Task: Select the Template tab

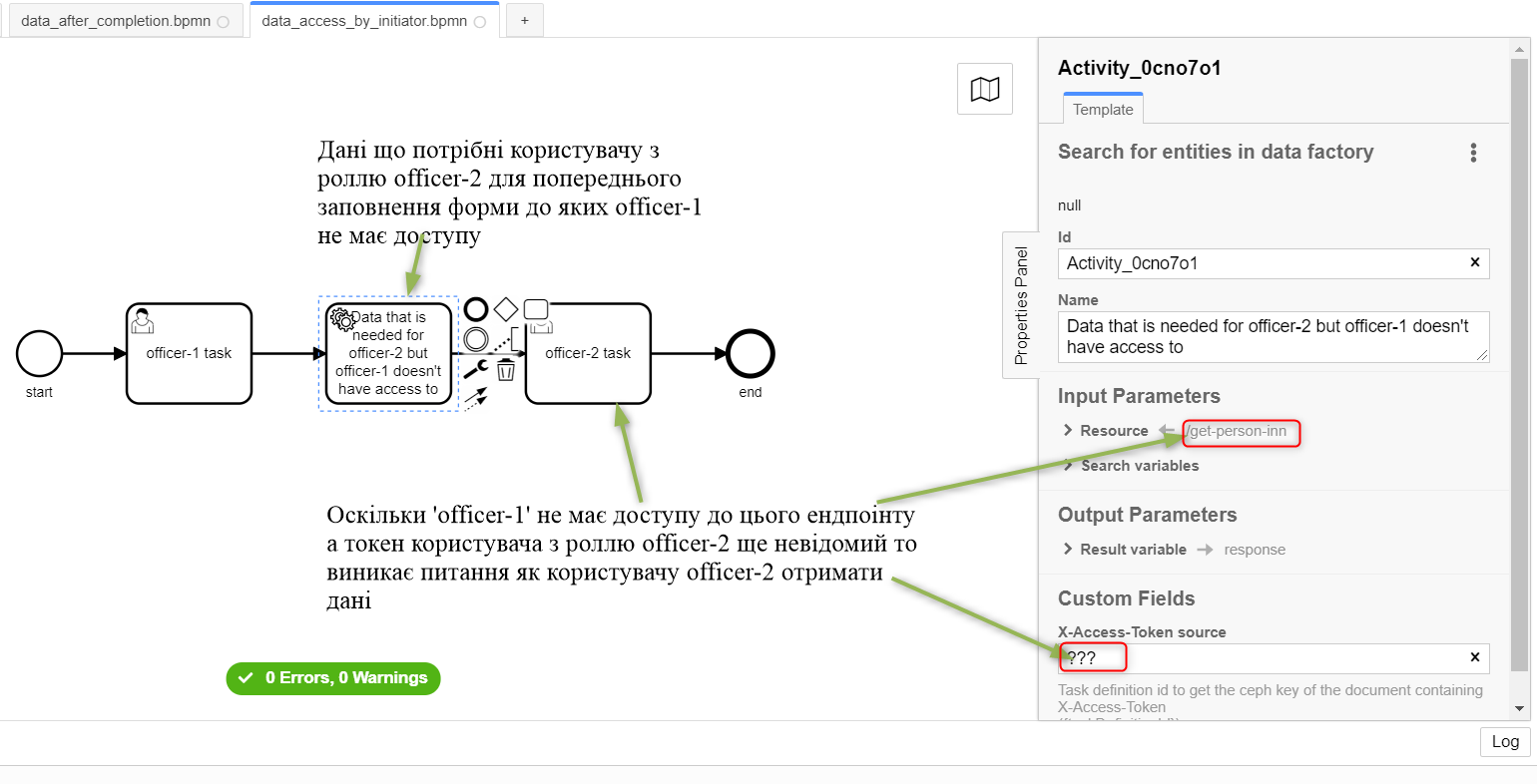Action: click(1103, 110)
